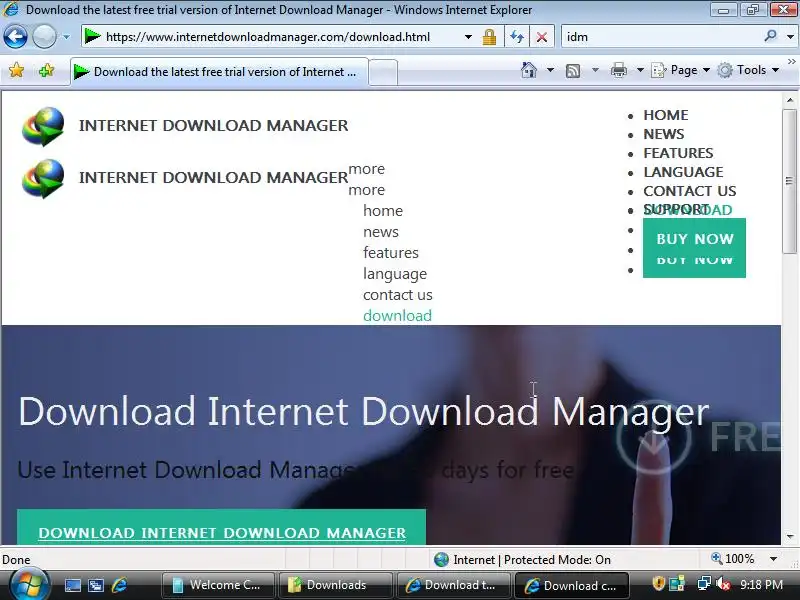Click Switch between windows quick launch icon
Screen dimensions: 800x600
96,586
